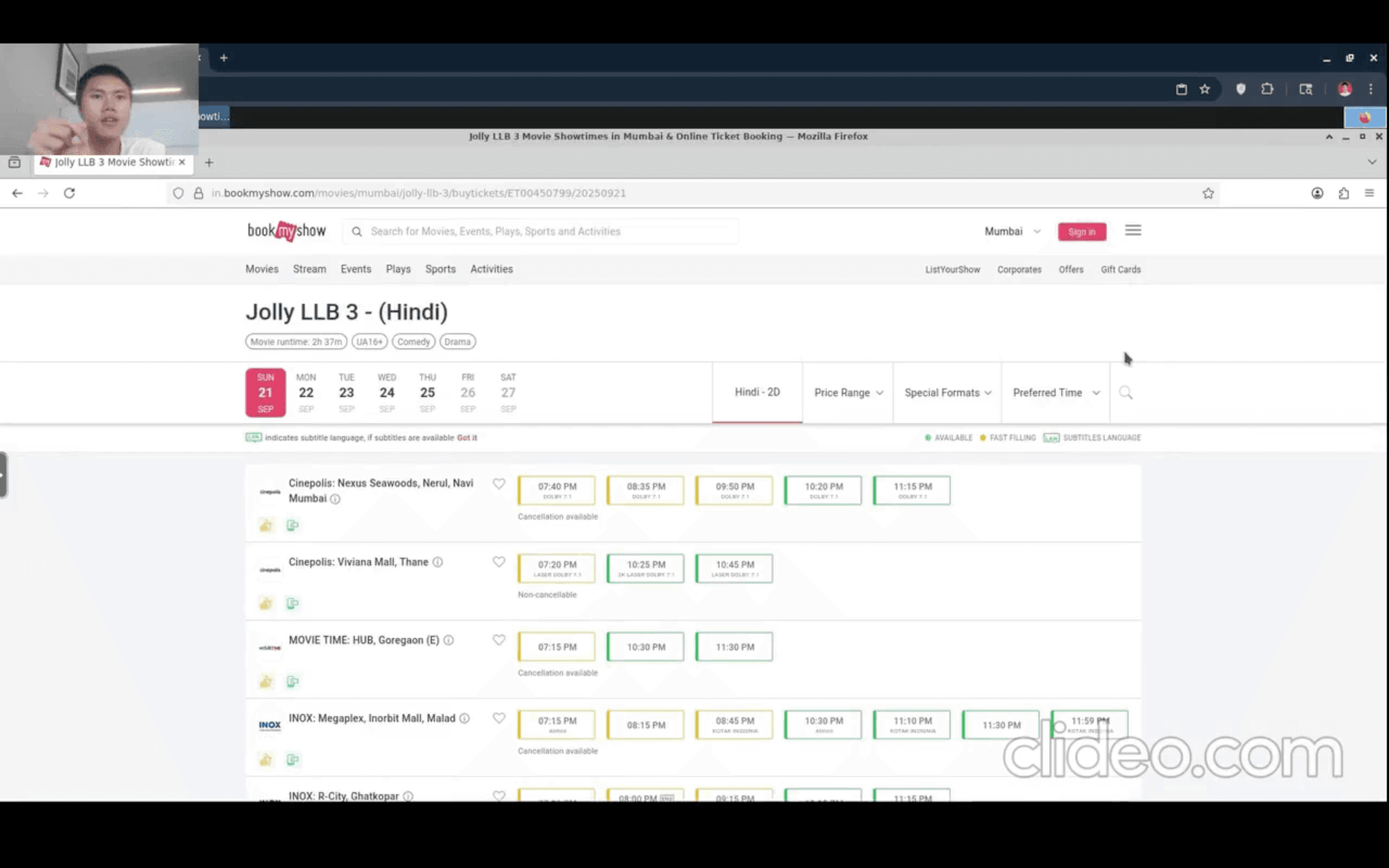This screenshot has width=1389, height=868.
Task: Click the Sign in button
Action: click(1081, 232)
